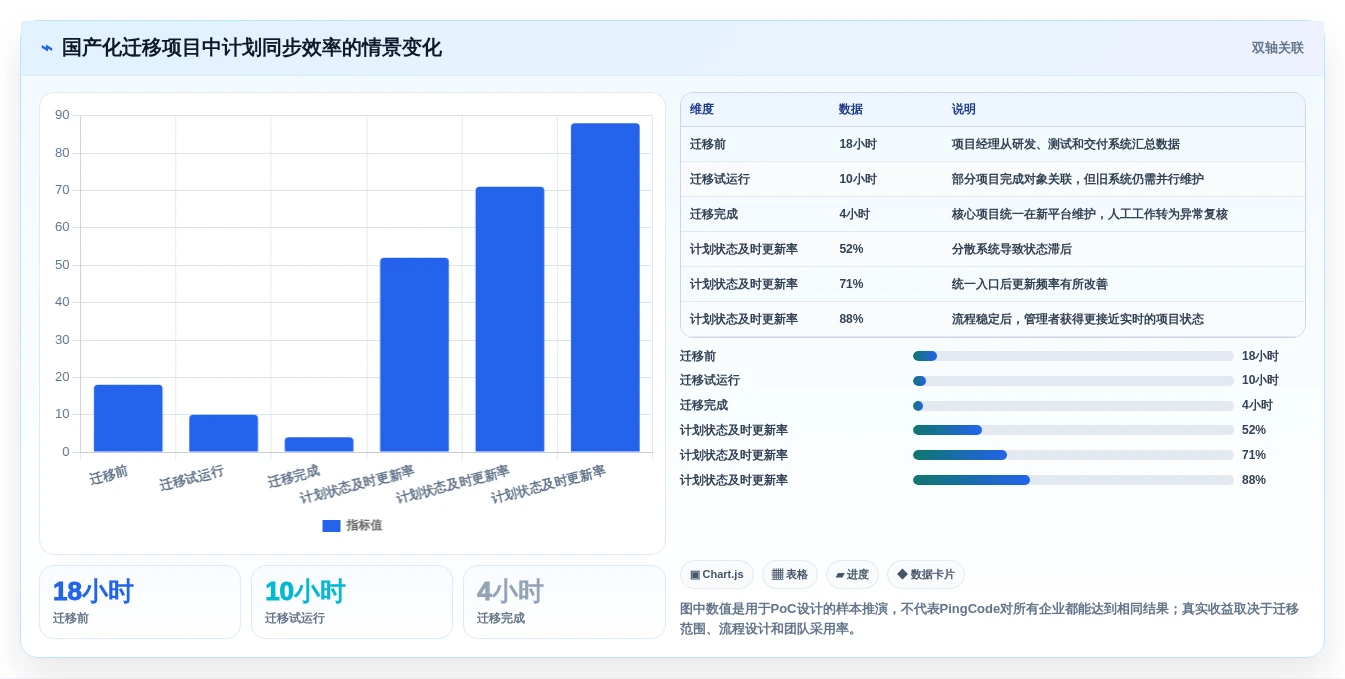Click the 18小时 table cell
The image size is (1345, 679).
(858, 144)
